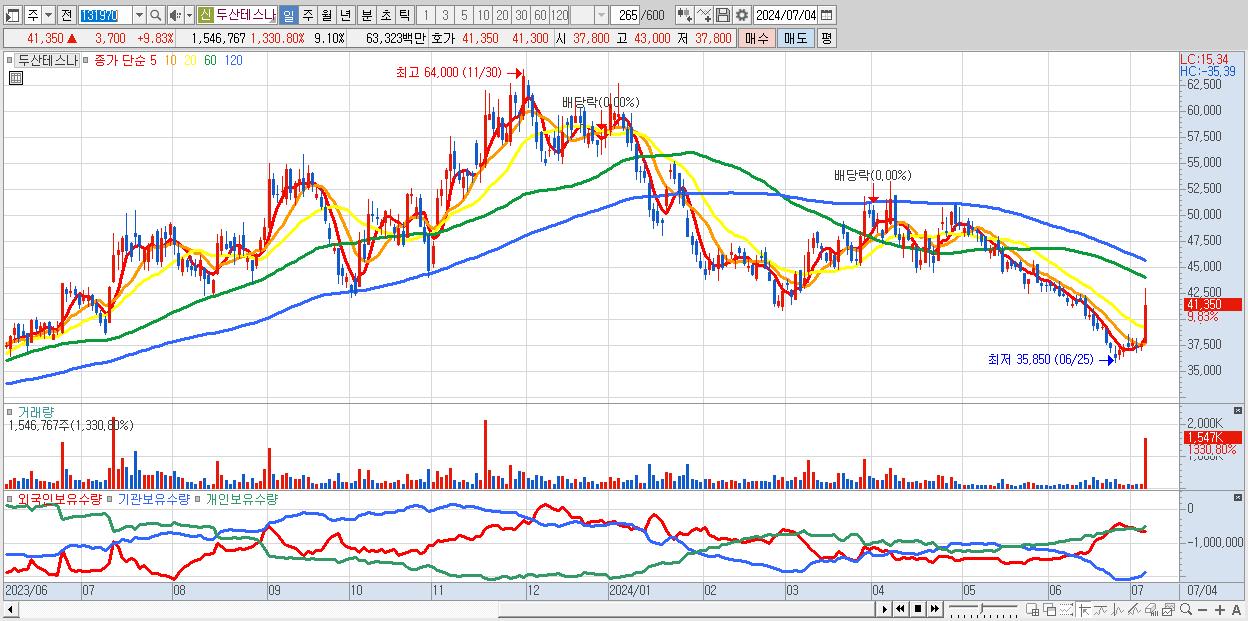This screenshot has height=621, width=1248.
Task: Click the chart settings gear icon
Action: pos(742,15)
